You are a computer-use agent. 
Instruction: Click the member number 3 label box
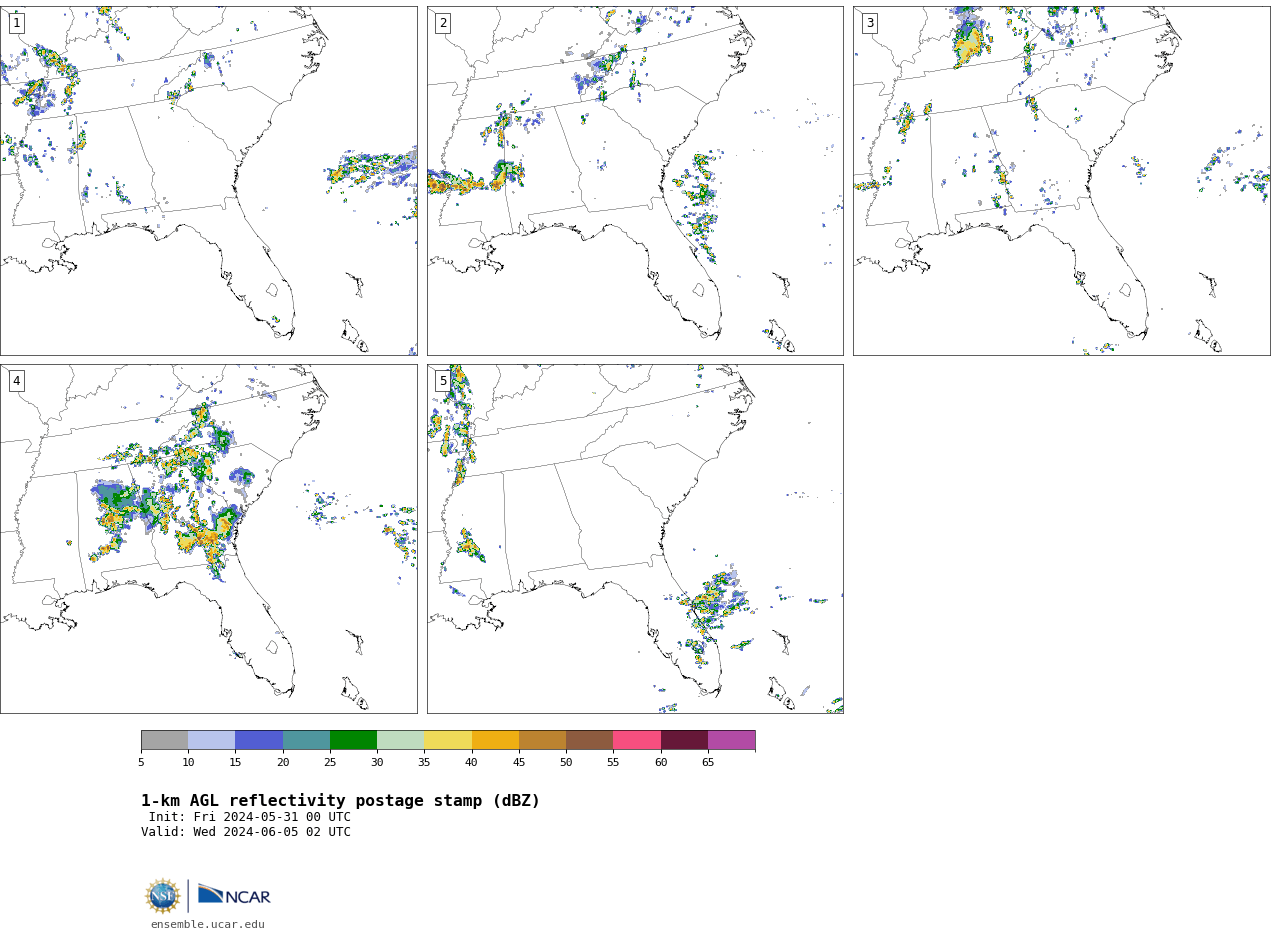(870, 23)
